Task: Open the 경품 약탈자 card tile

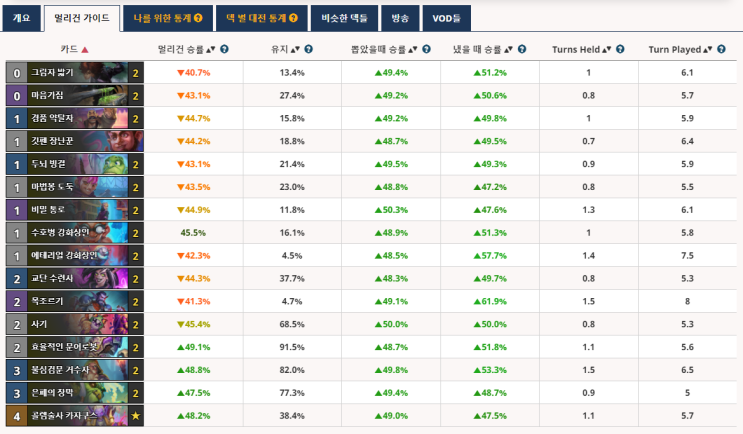Action: tap(75, 118)
